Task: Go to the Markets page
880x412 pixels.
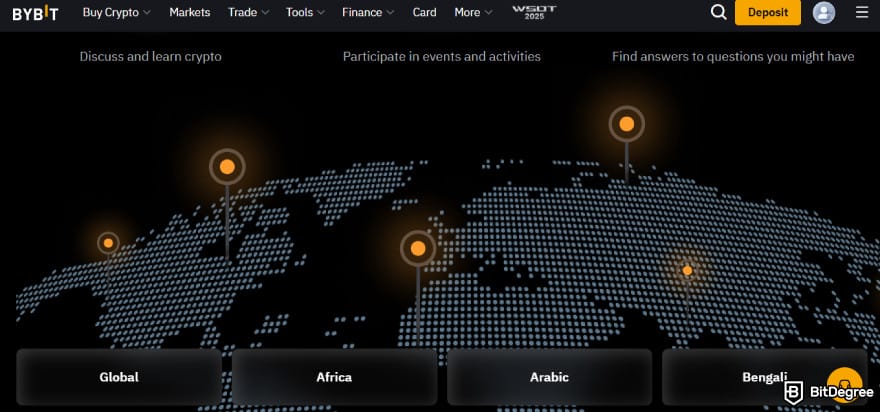Action: 190,12
